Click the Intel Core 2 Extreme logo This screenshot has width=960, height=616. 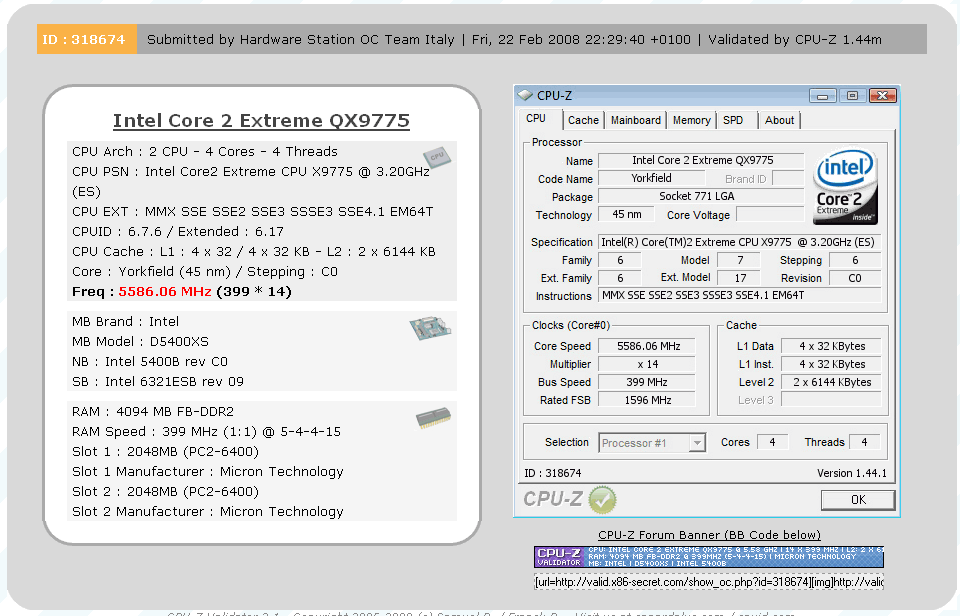pyautogui.click(x=845, y=187)
